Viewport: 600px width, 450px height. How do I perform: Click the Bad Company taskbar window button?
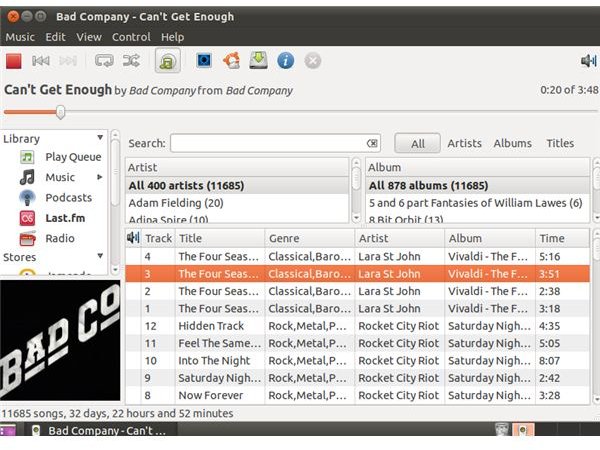click(101, 430)
